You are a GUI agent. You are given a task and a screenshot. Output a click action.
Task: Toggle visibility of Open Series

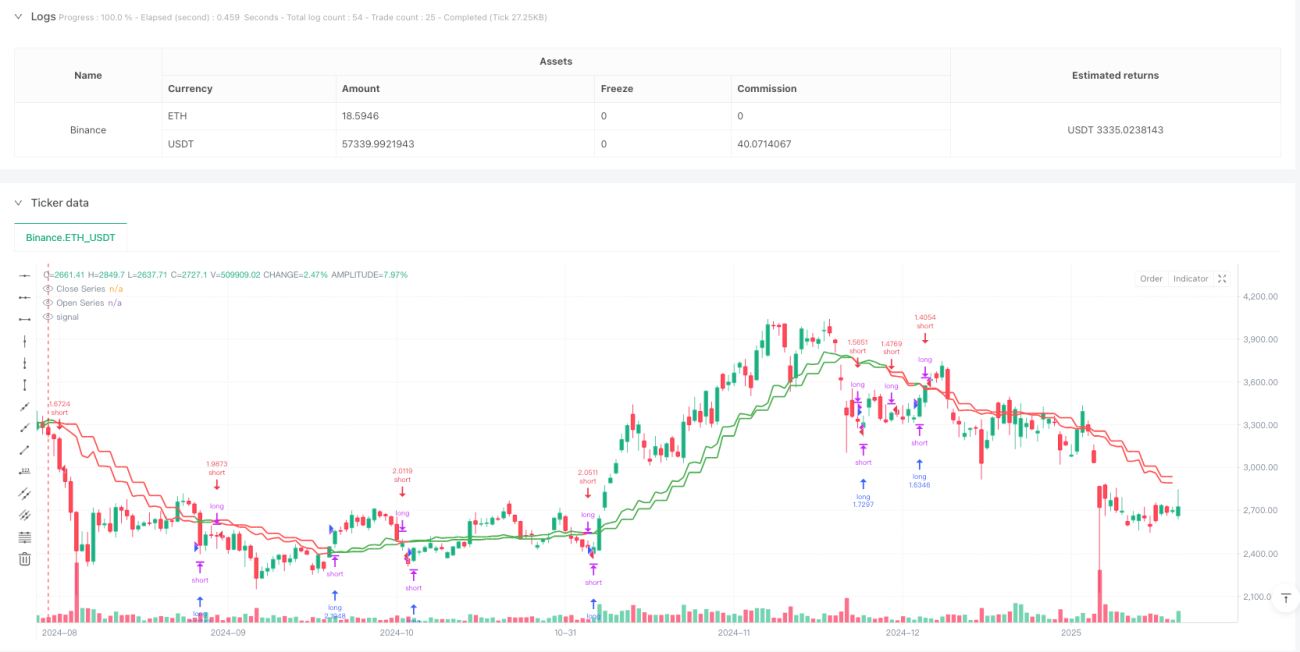click(x=48, y=303)
